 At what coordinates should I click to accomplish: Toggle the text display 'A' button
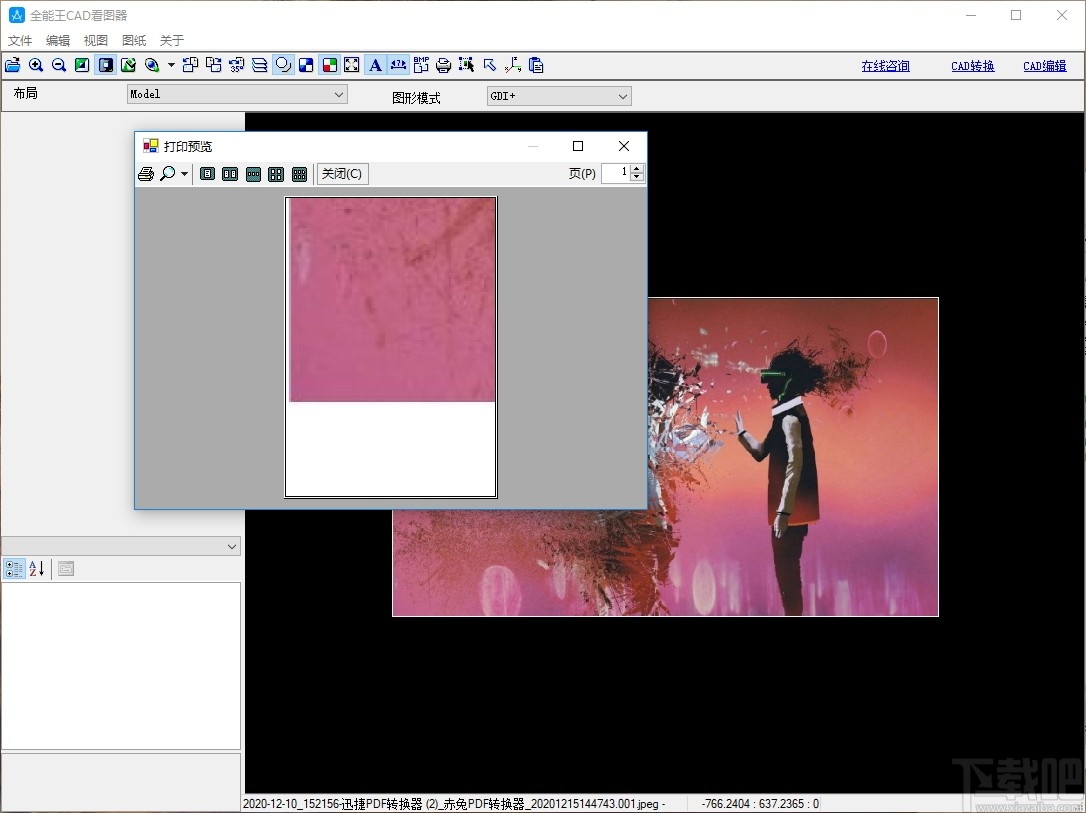[x=375, y=65]
